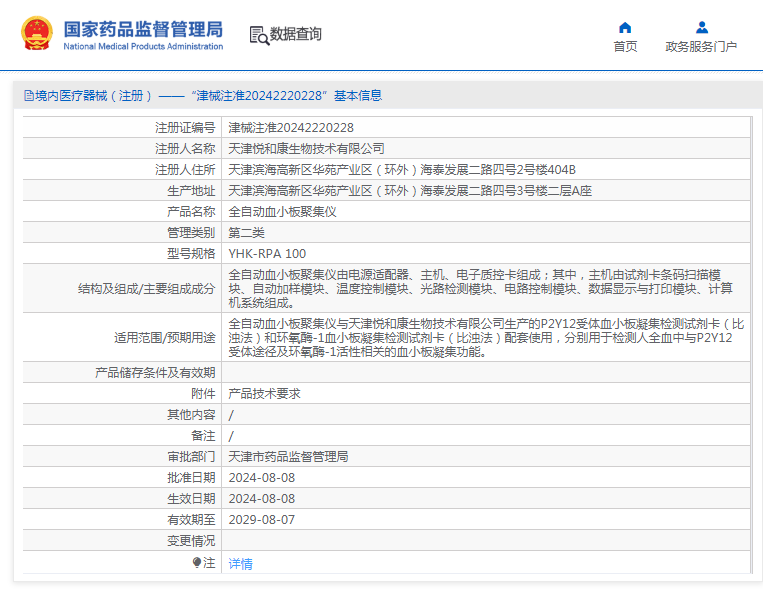The width and height of the screenshot is (763, 592).
Task: Select the structure description starting 全自动血小板聚集仪由电源适配器
Action: coord(481,289)
